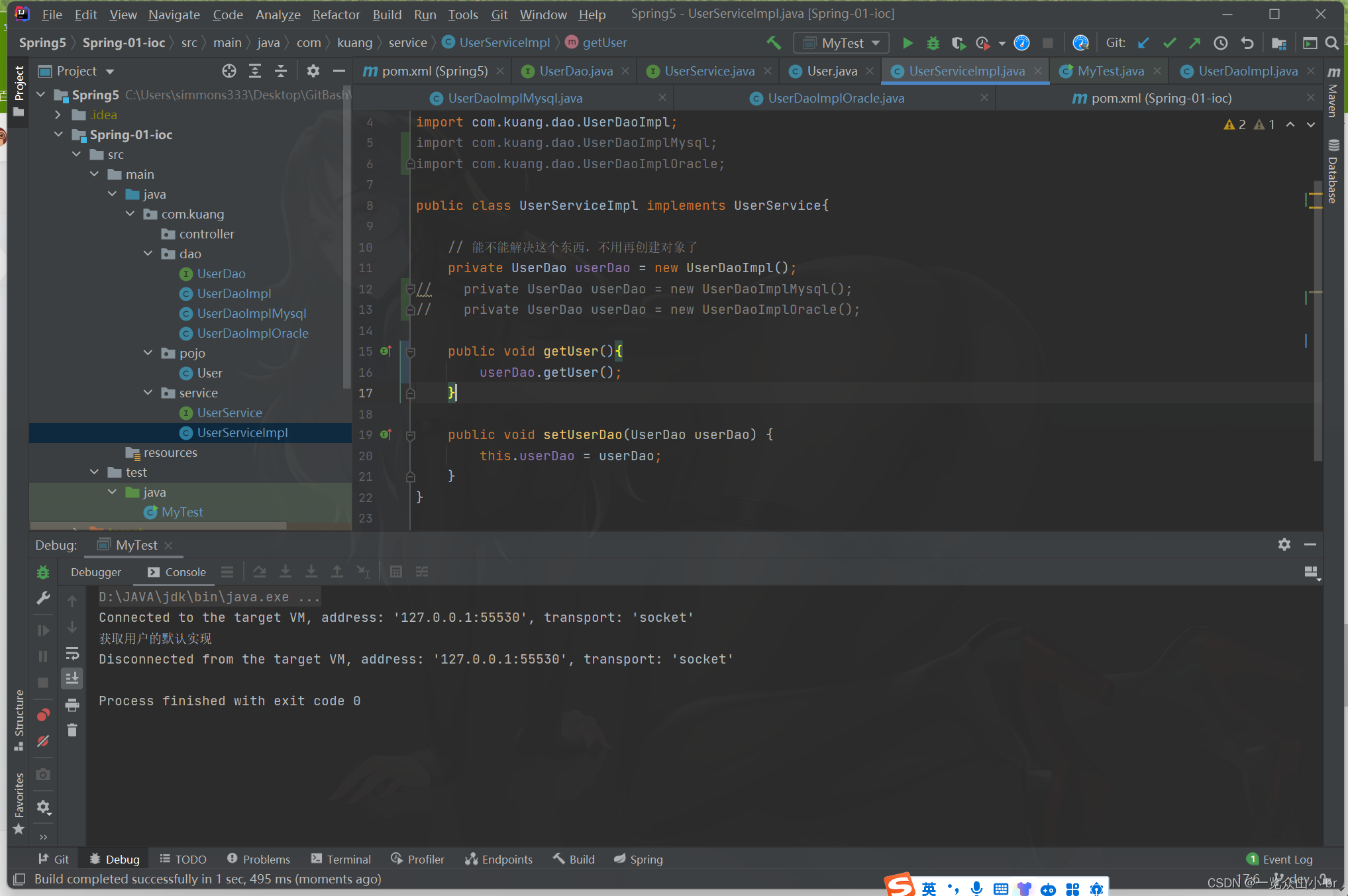The image size is (1348, 896).
Task: Toggle Soft-Wrap in the console
Action: (72, 654)
